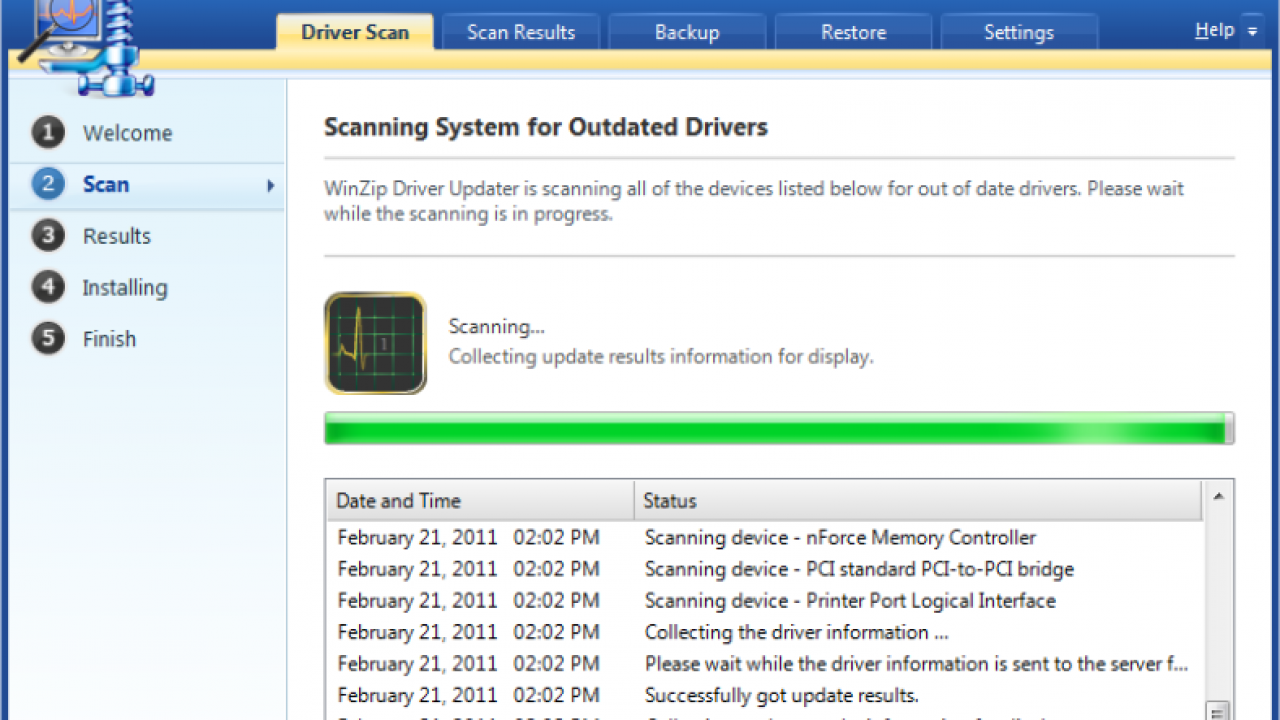Sort by the Date and Time column header

480,501
